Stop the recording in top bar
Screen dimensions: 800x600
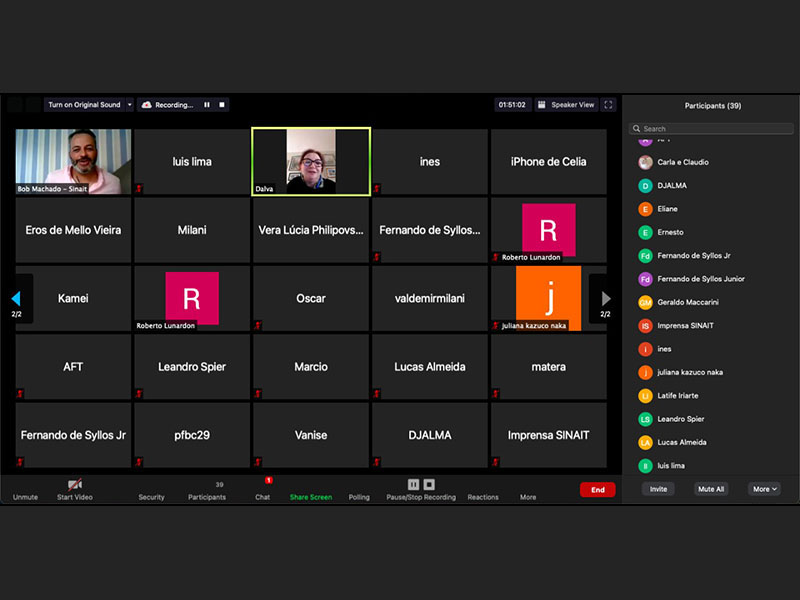coord(222,105)
